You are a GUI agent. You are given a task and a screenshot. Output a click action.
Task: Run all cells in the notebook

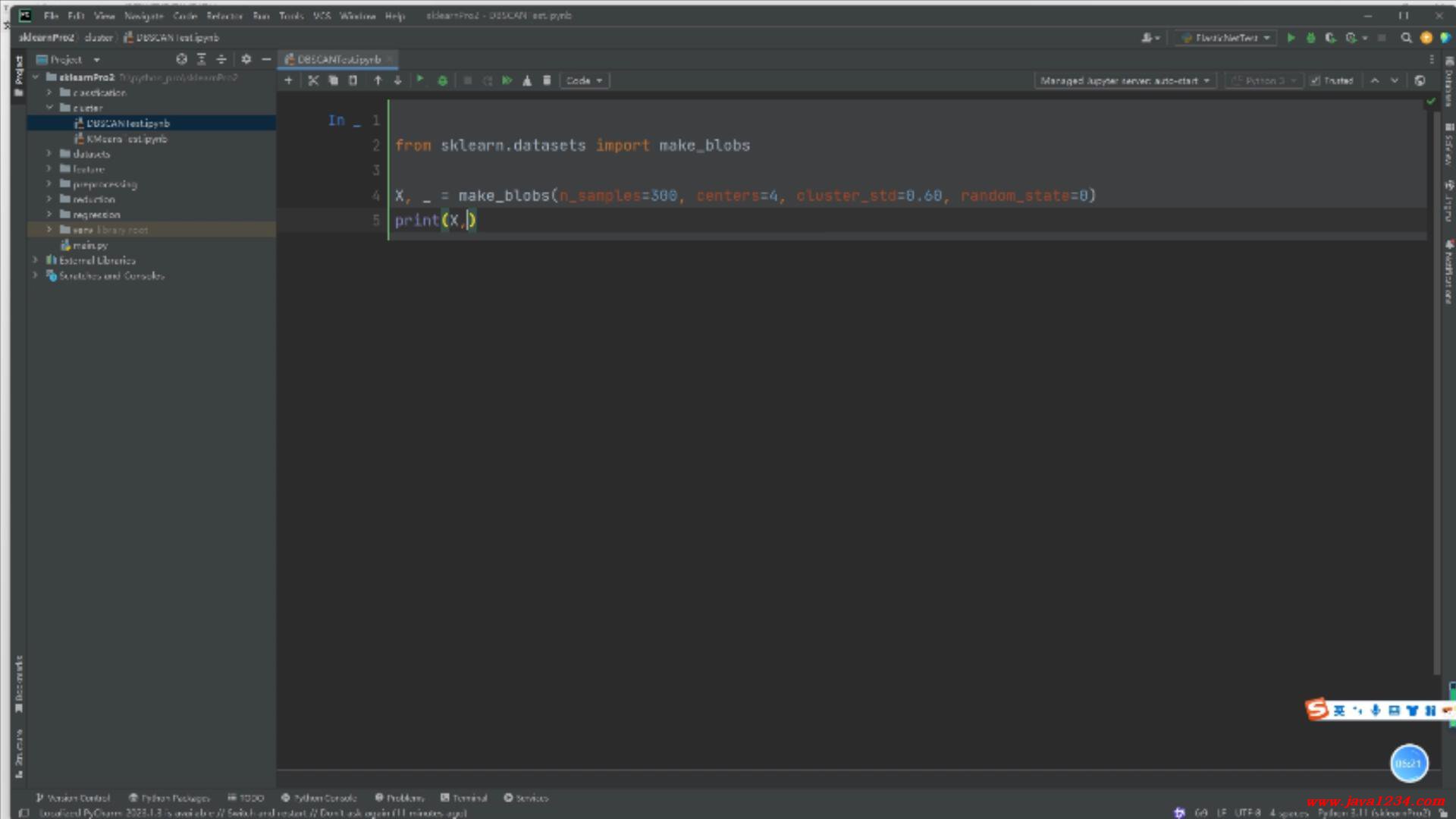coord(507,80)
